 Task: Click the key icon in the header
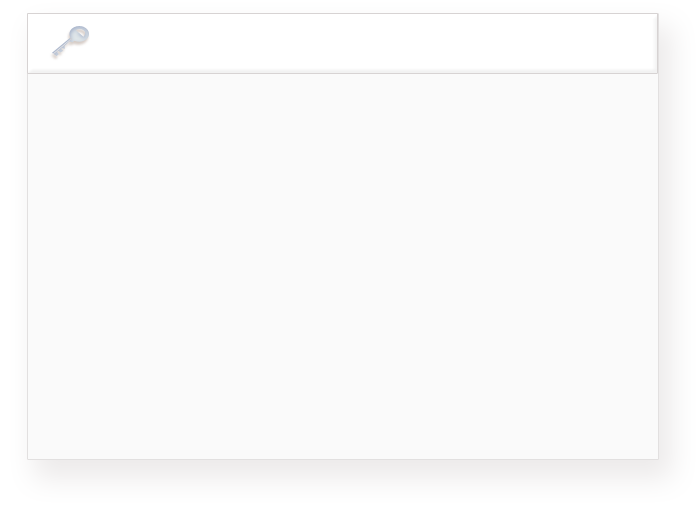[71, 42]
